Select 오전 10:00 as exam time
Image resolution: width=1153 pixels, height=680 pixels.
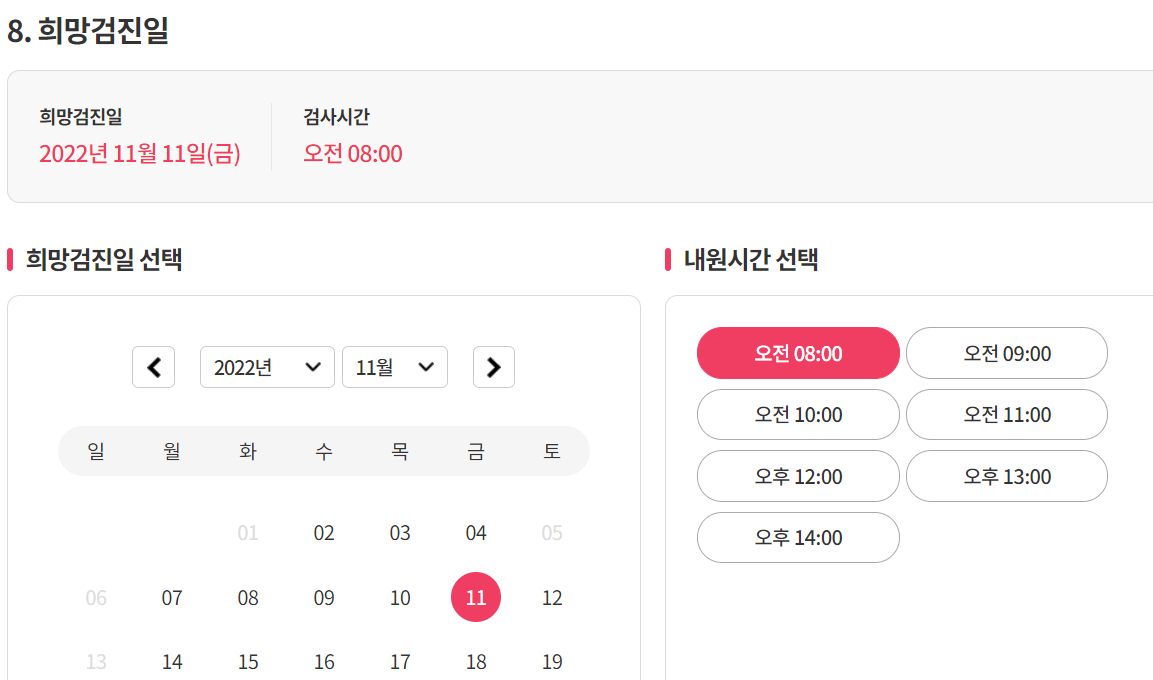pos(798,414)
